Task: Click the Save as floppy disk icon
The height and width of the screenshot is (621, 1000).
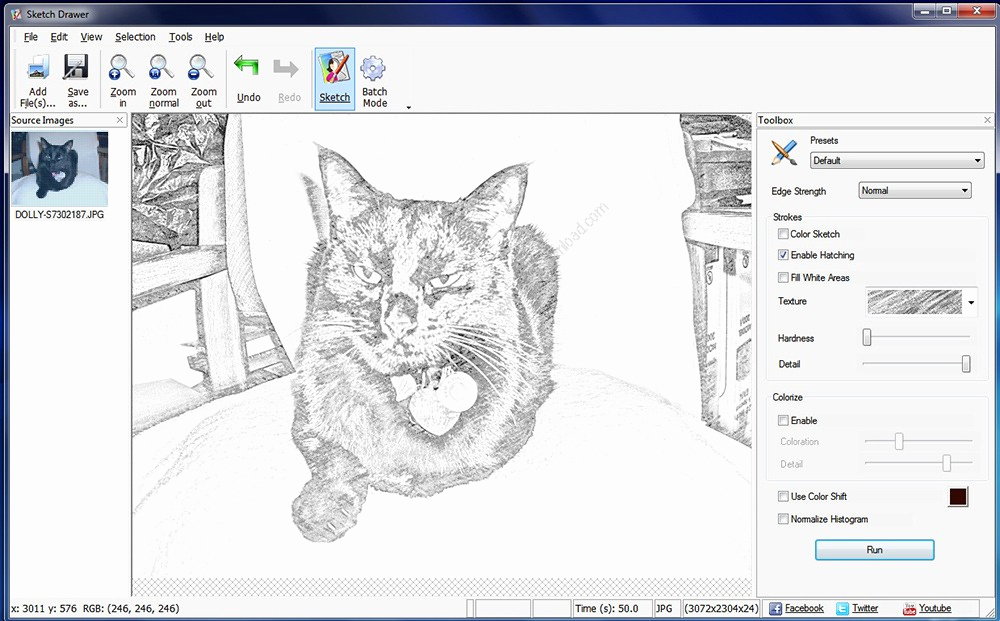Action: [77, 69]
